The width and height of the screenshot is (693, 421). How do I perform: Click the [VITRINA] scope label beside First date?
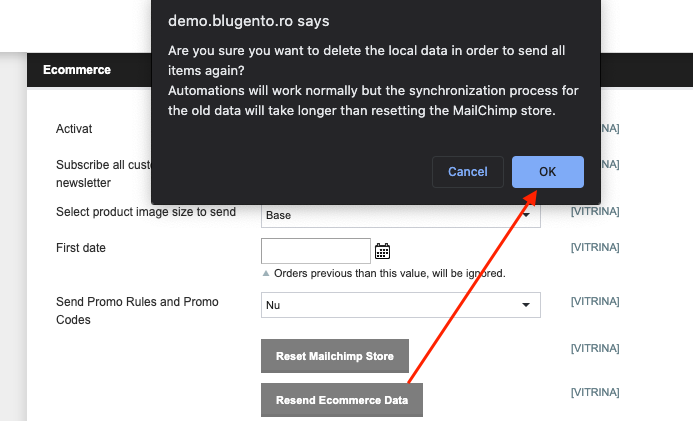pyautogui.click(x=595, y=247)
